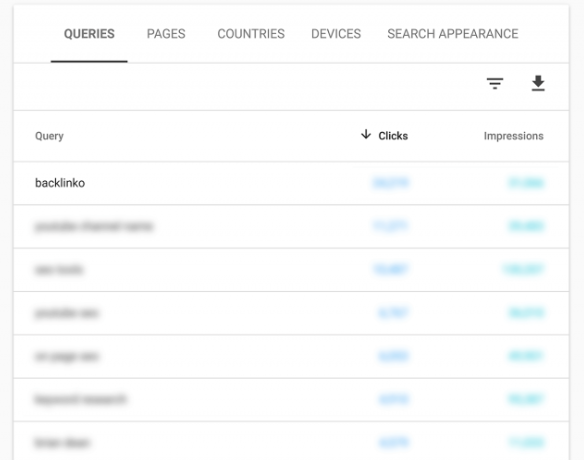Click impressions value in backlinko row

click(x=526, y=183)
